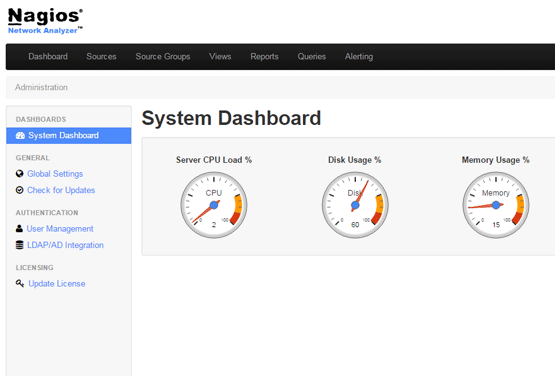Click the Server CPU Load gauge
Viewport: 555px width, 376px height.
(x=214, y=205)
